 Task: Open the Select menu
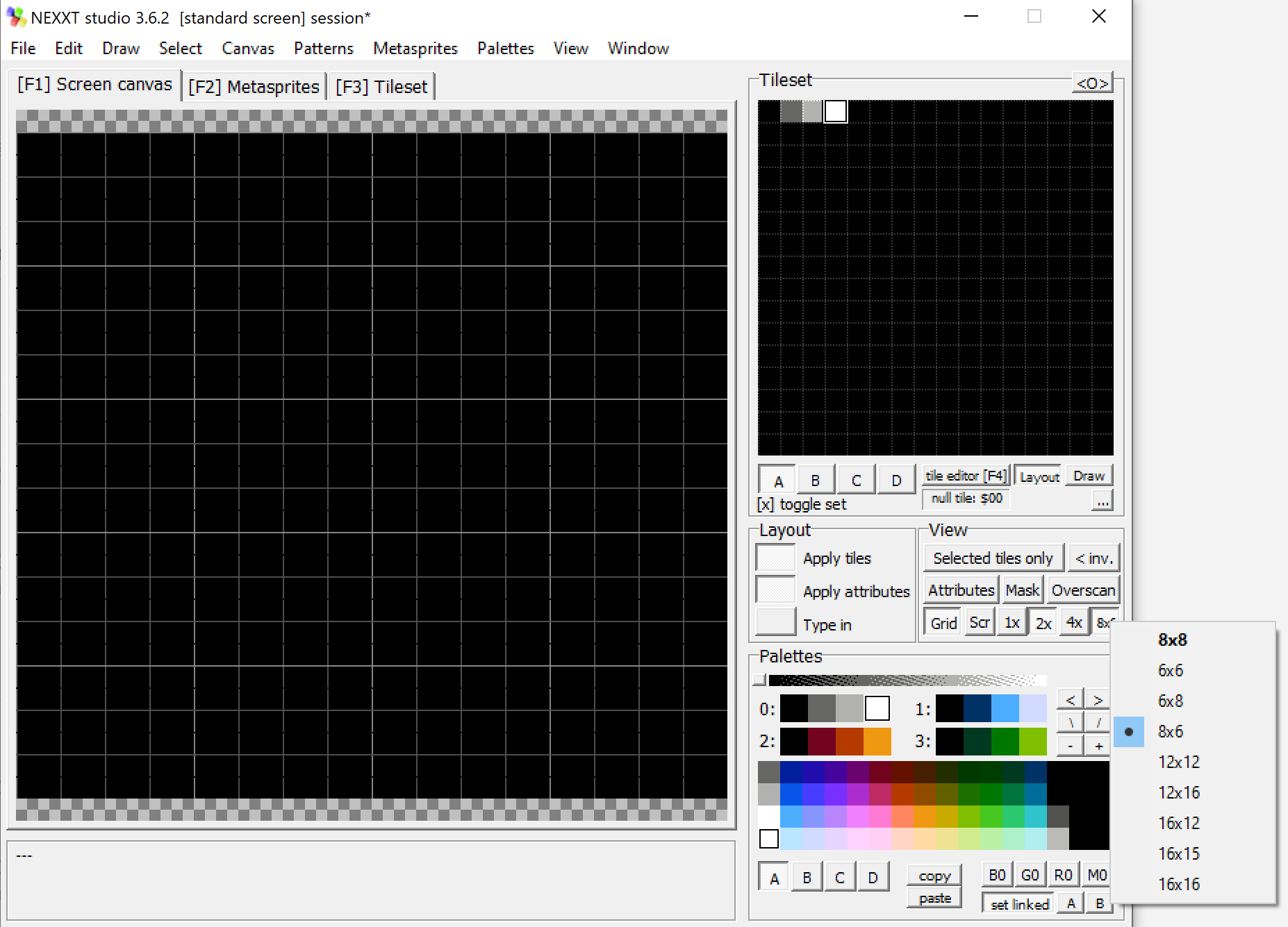181,48
